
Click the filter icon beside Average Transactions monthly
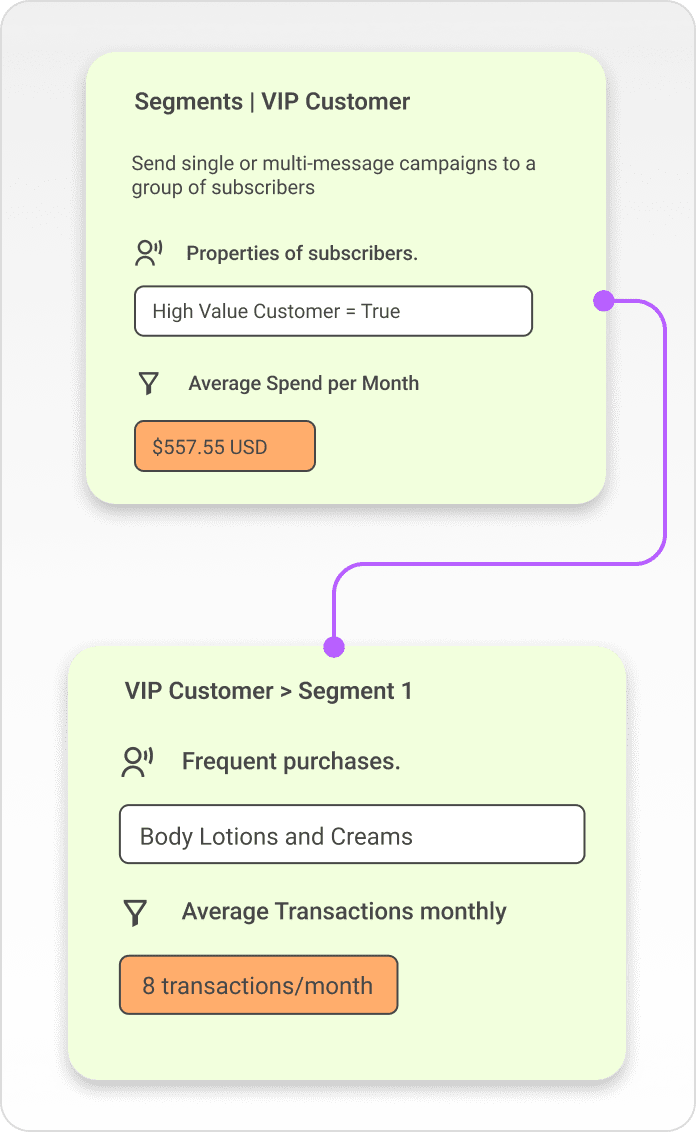tap(135, 912)
